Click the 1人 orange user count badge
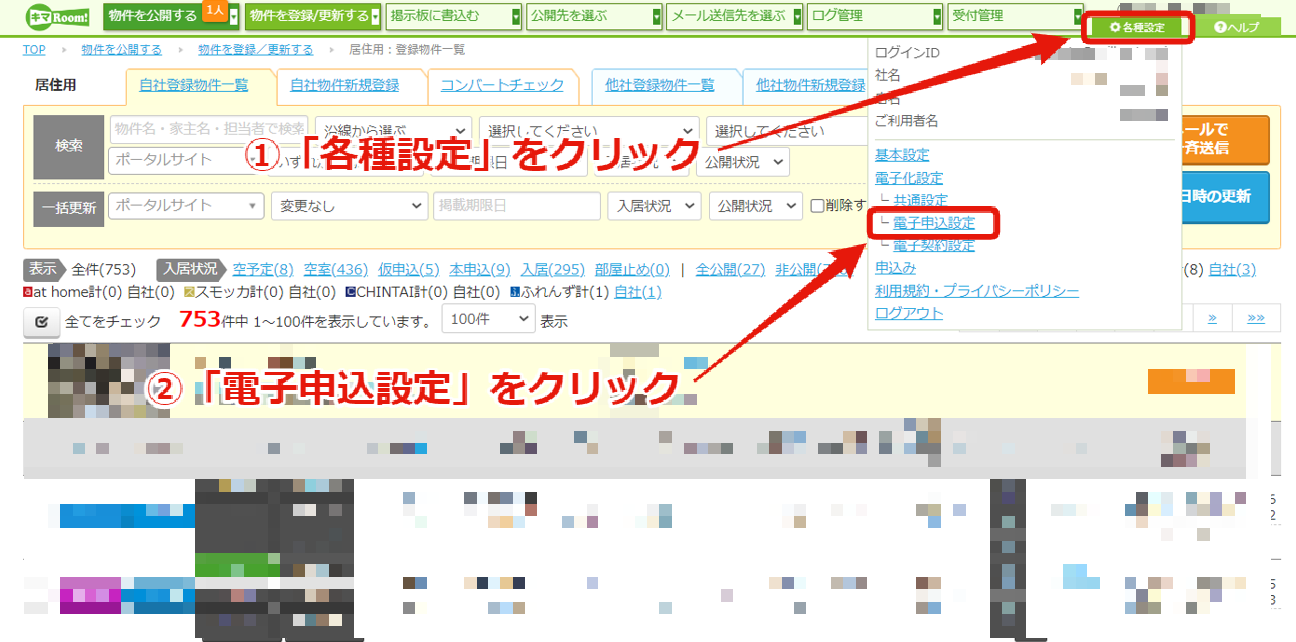This screenshot has width=1296, height=642. 215,10
